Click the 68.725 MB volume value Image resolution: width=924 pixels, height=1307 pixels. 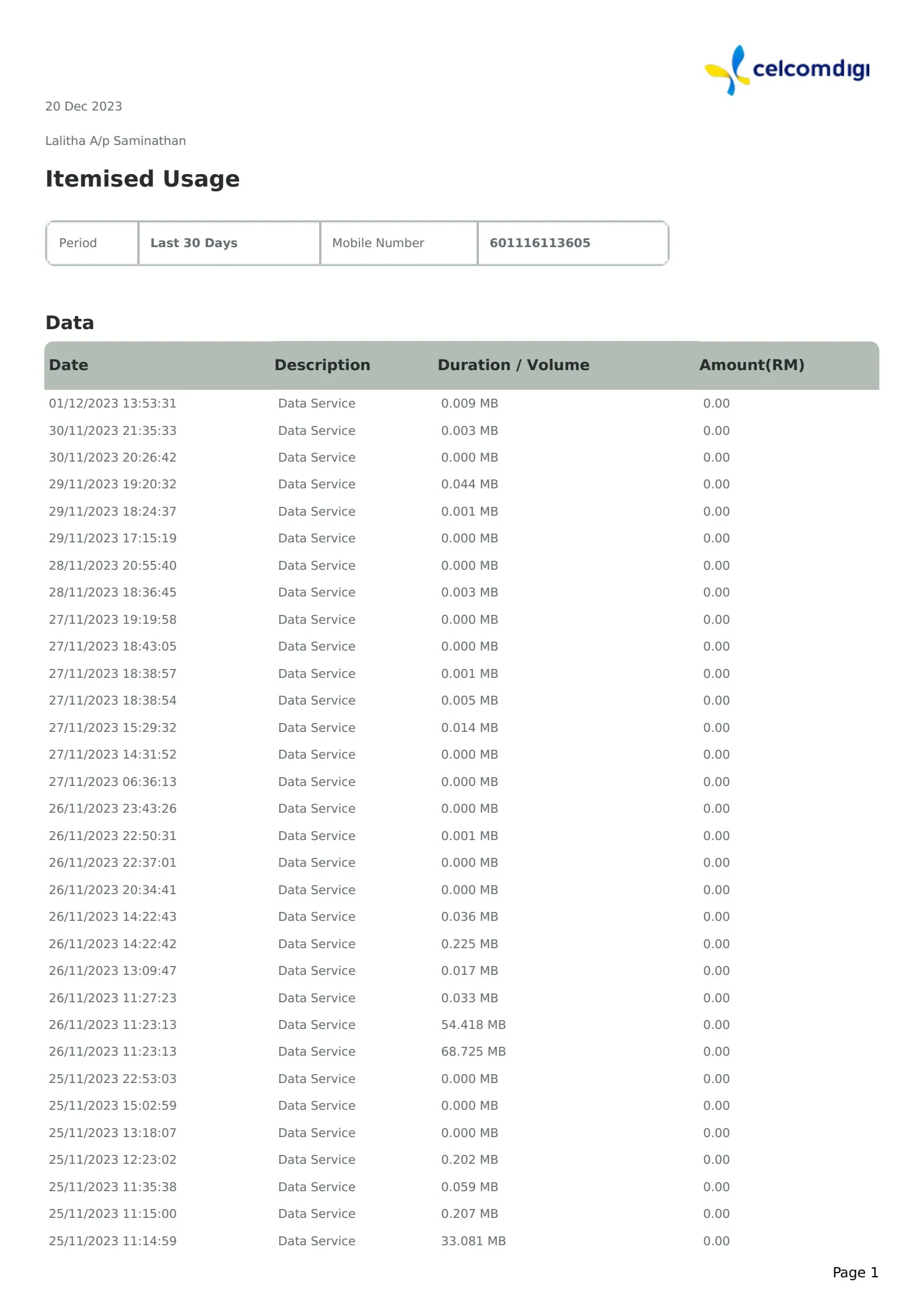[x=473, y=1052]
